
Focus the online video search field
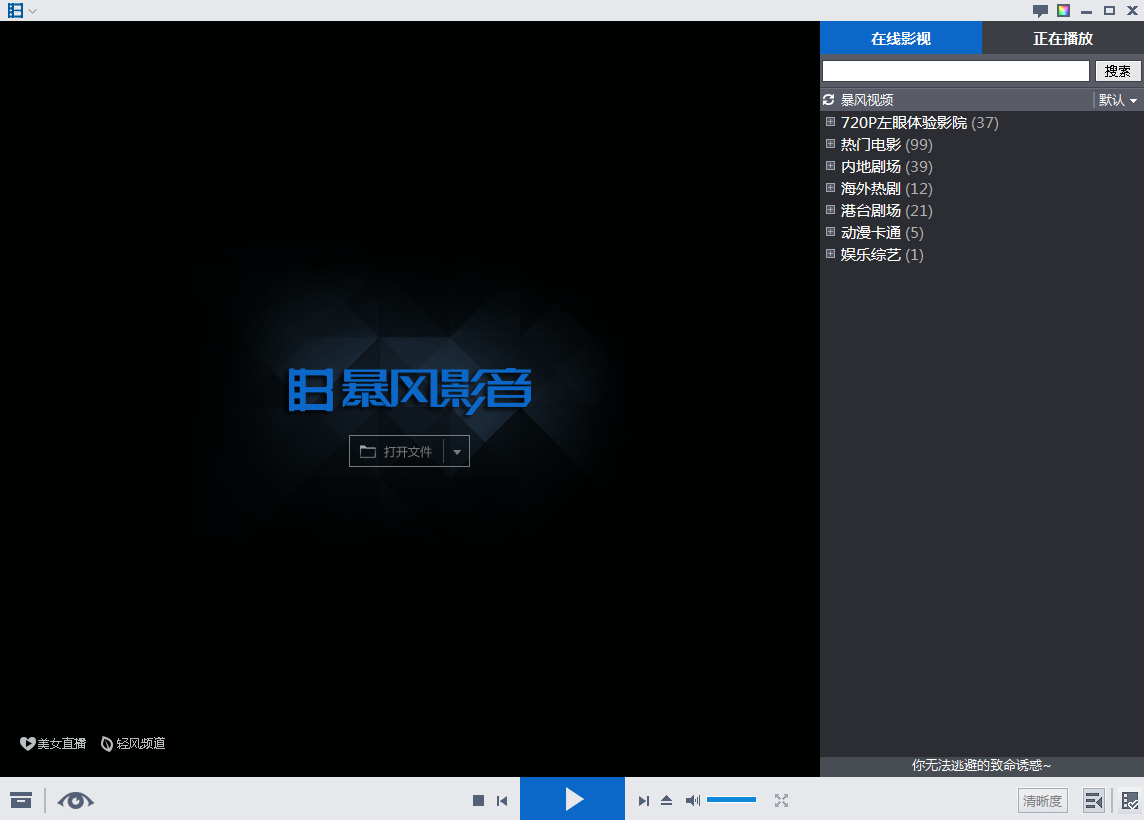pos(956,71)
